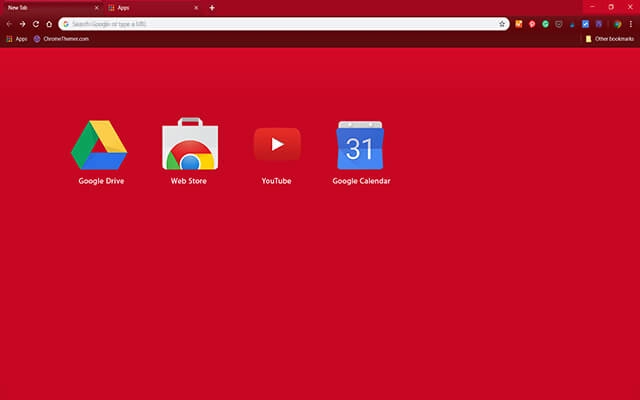Go forward with the forward arrow
The width and height of the screenshot is (640, 400).
pos(22,24)
